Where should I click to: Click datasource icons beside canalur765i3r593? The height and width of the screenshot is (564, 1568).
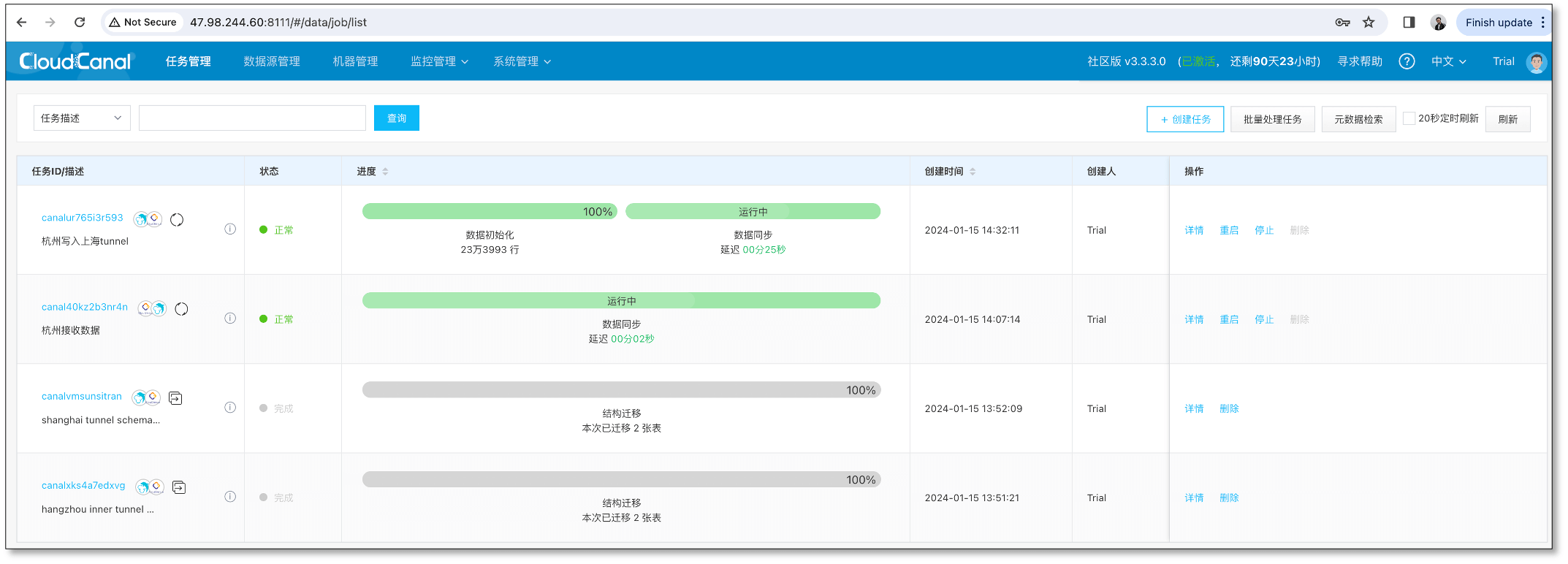point(148,219)
